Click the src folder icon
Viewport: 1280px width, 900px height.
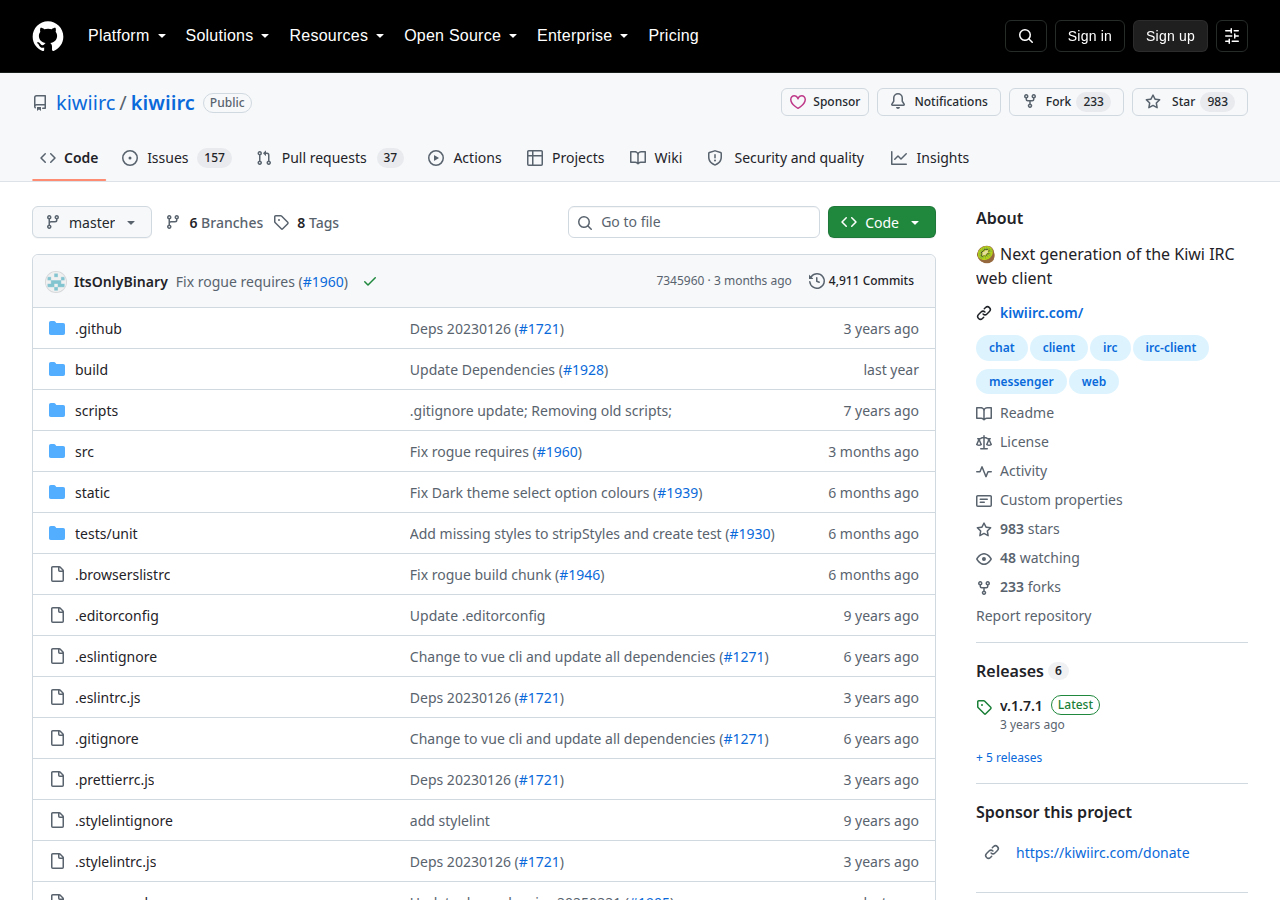click(x=57, y=452)
